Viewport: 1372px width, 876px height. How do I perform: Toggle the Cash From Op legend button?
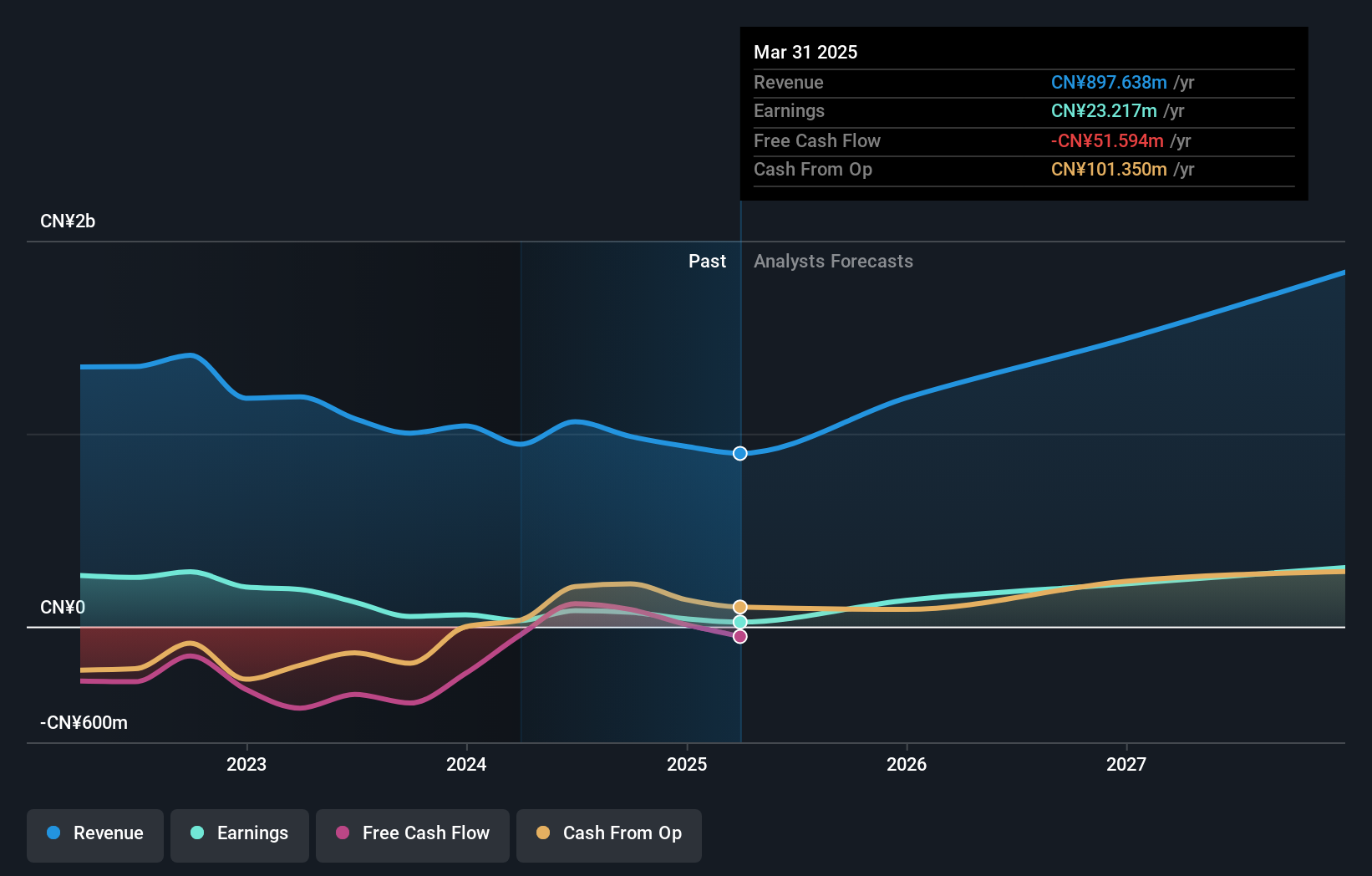pyautogui.click(x=609, y=835)
